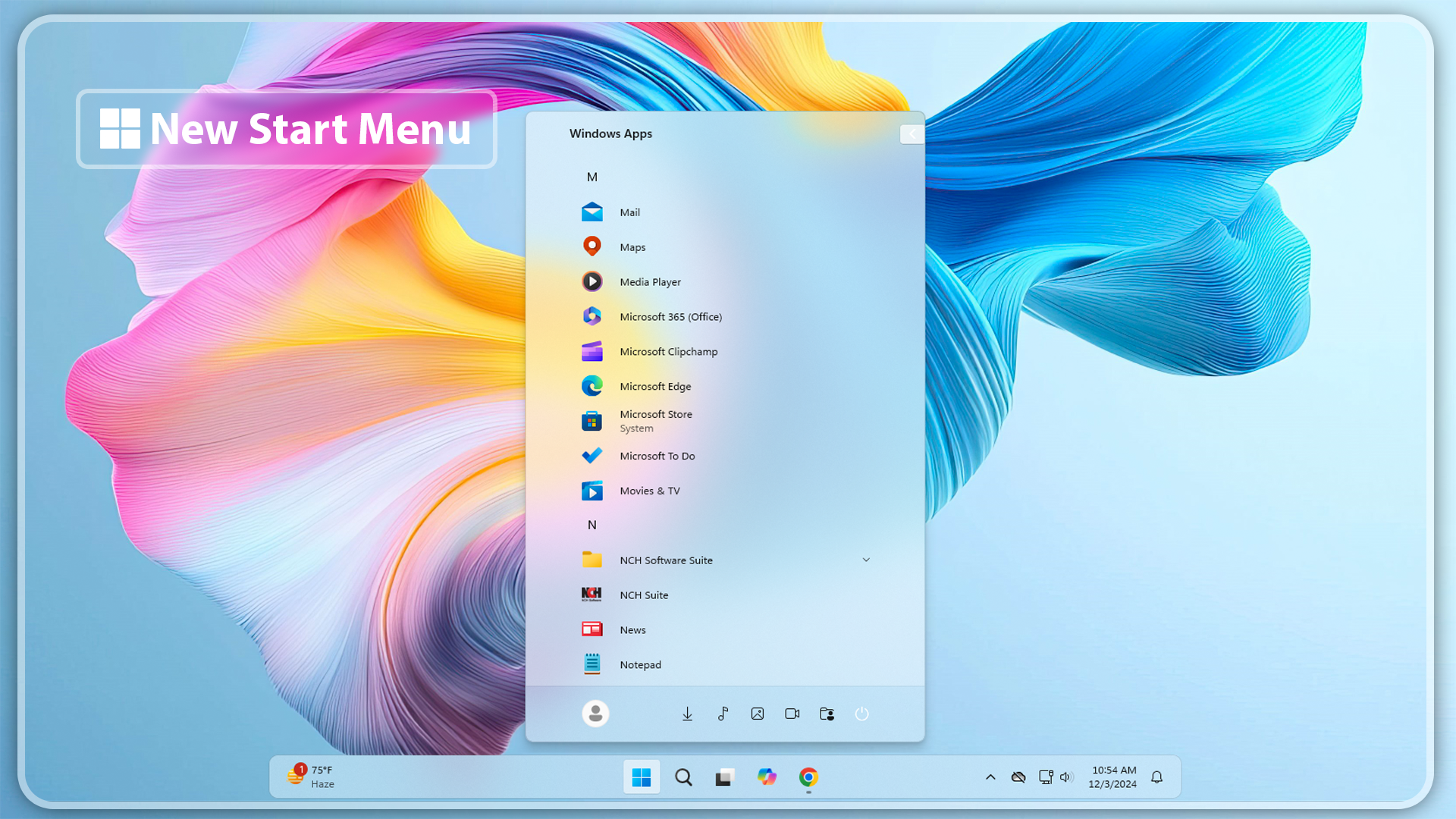Open the Videos folder shortcut
This screenshot has width=1456, height=819.
click(x=792, y=714)
